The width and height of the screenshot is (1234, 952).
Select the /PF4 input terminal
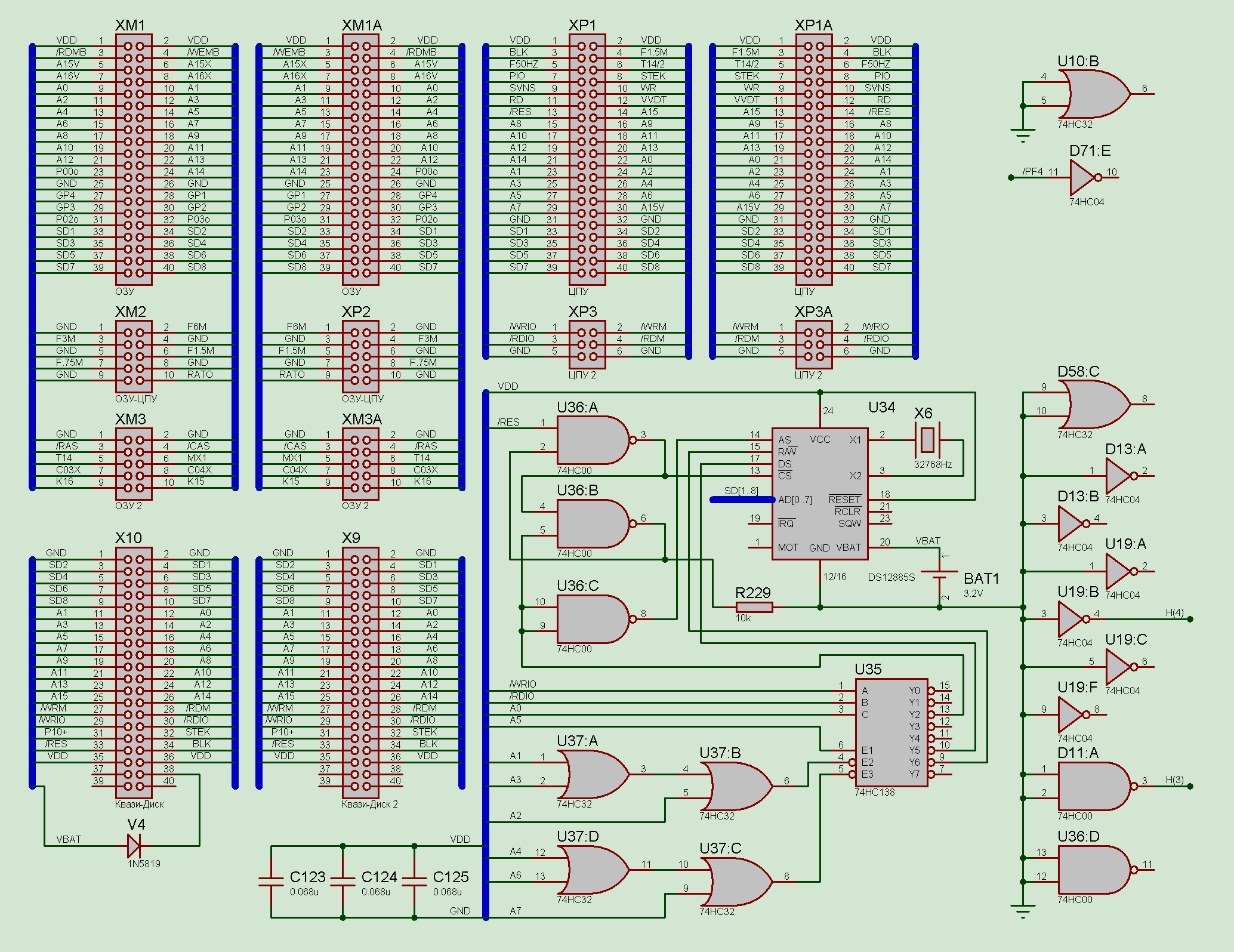(1011, 178)
